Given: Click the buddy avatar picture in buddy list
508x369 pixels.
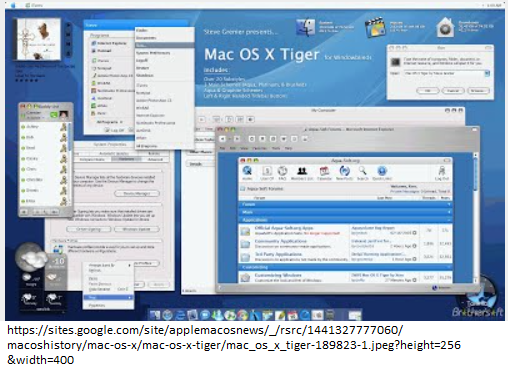Looking at the screenshot, I should (64, 115).
